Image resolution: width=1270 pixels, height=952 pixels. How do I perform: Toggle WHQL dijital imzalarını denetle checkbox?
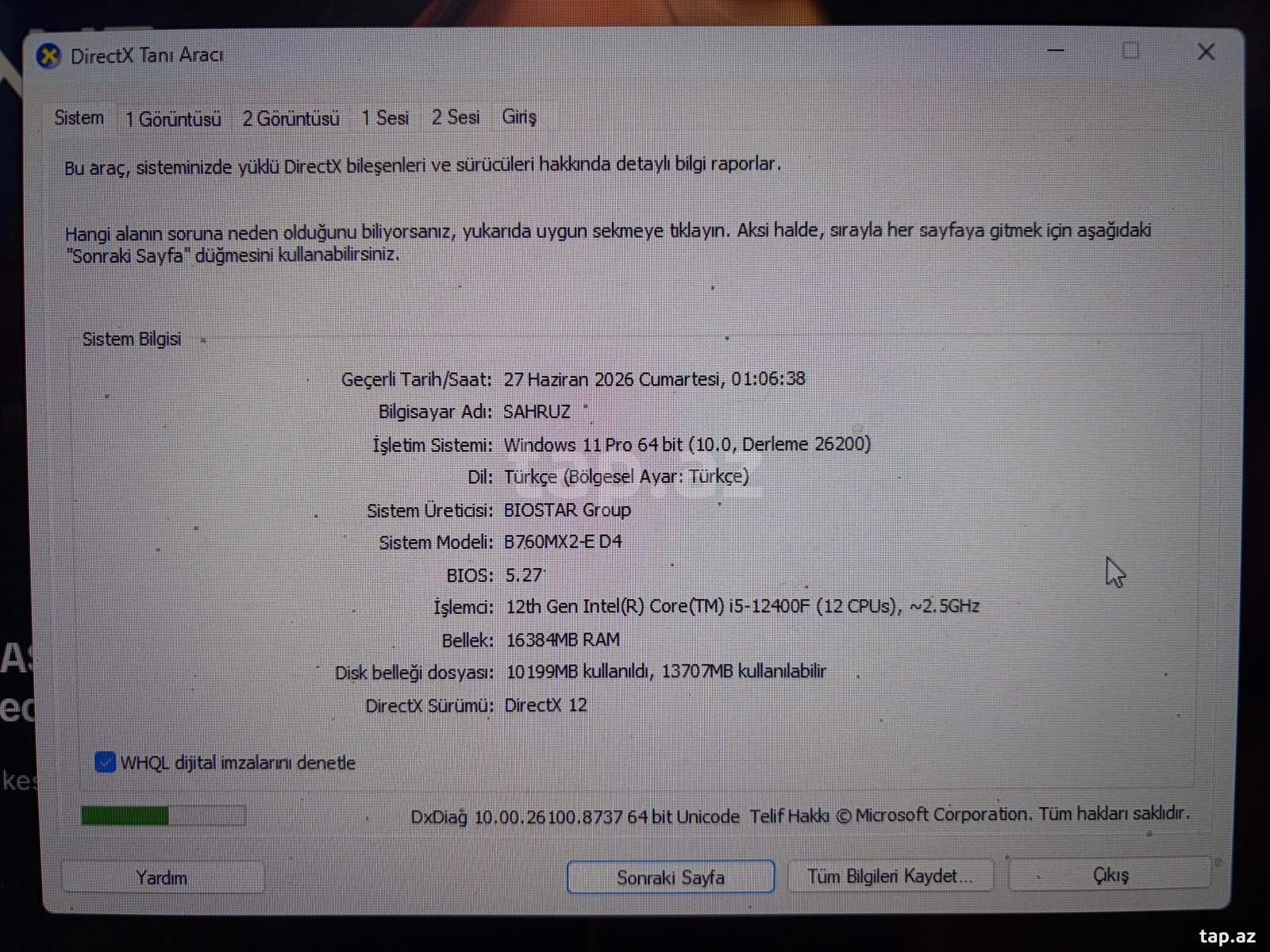[x=105, y=762]
